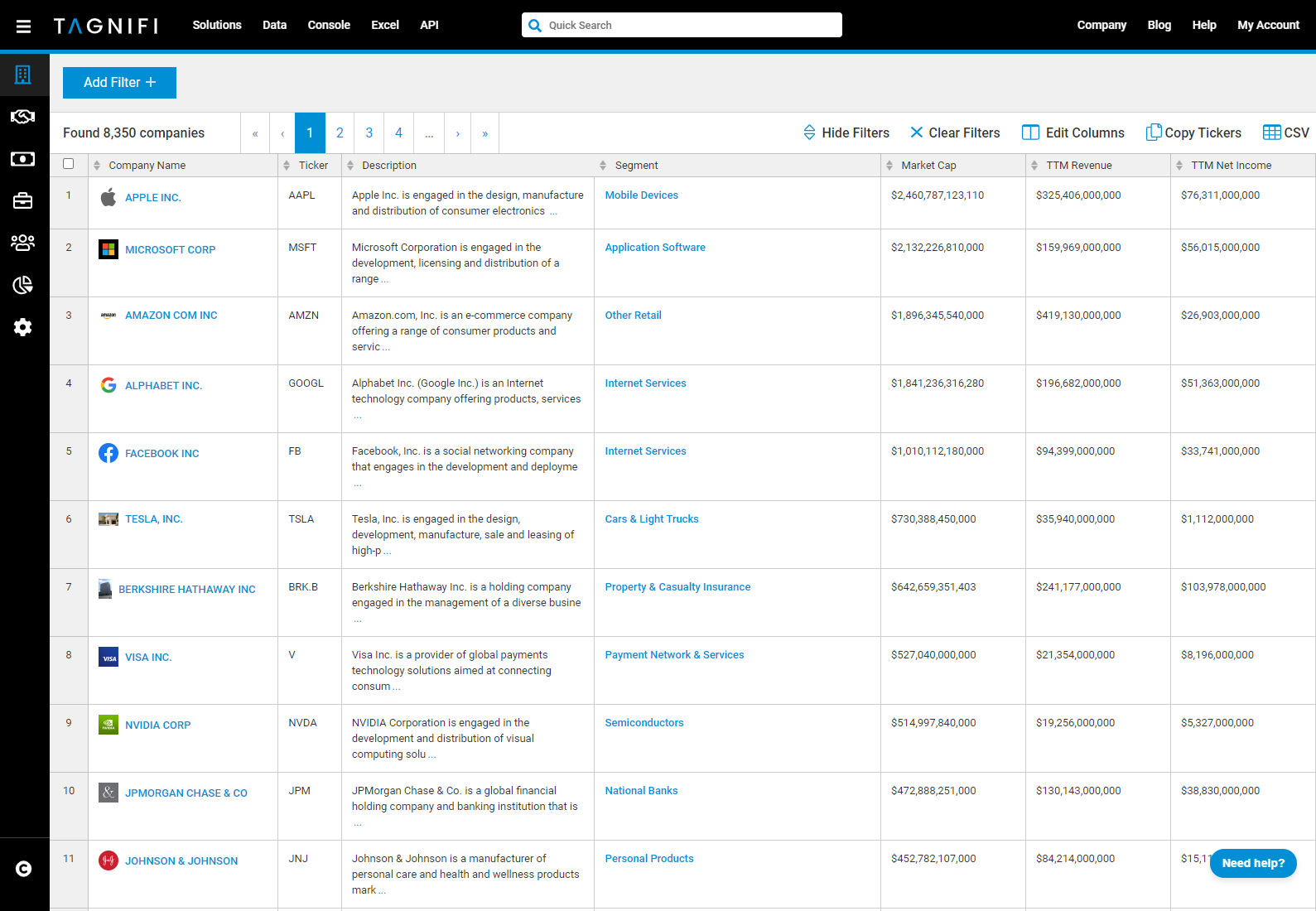Screen dimensions: 1316x911
Task: Toggle the select-all checkbox in table header
Action: pos(69,164)
